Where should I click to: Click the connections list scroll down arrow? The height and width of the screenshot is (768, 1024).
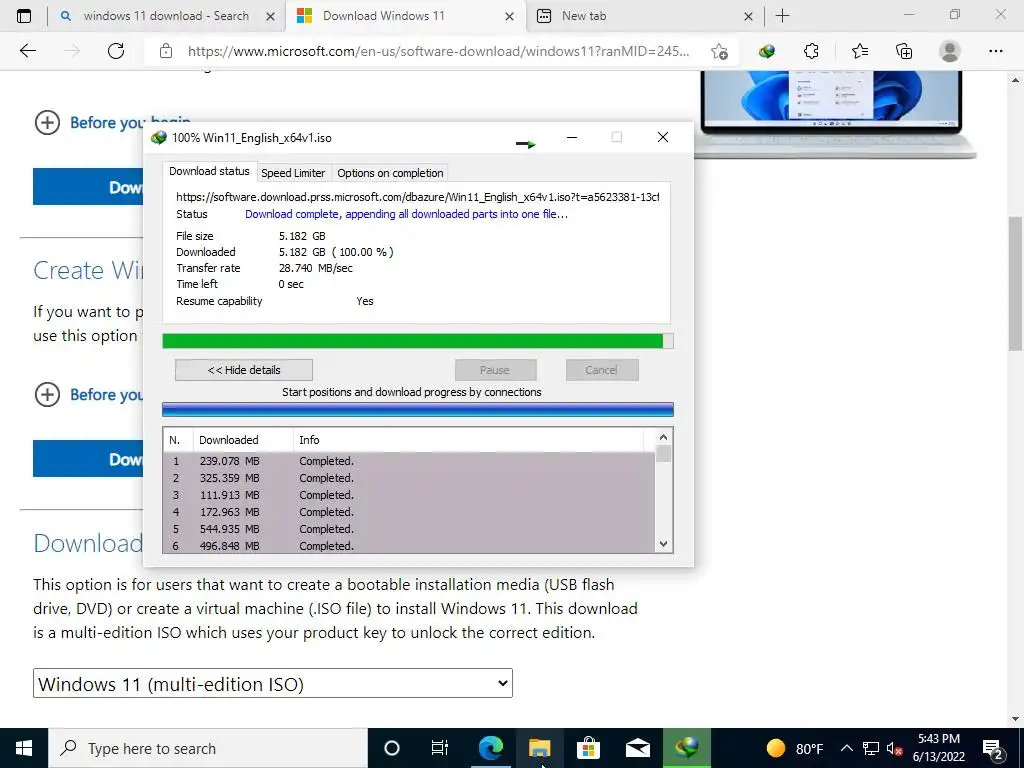click(x=664, y=544)
